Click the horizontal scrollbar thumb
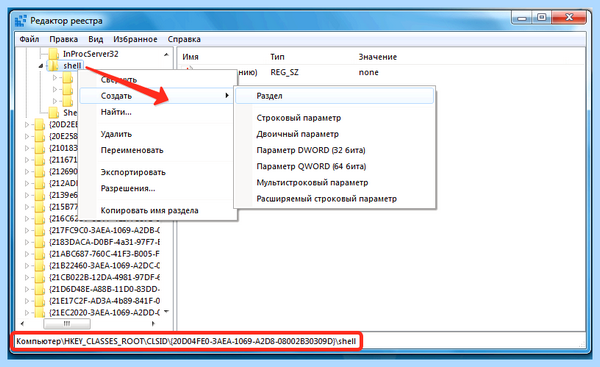This screenshot has height=367, width=600. point(67,324)
